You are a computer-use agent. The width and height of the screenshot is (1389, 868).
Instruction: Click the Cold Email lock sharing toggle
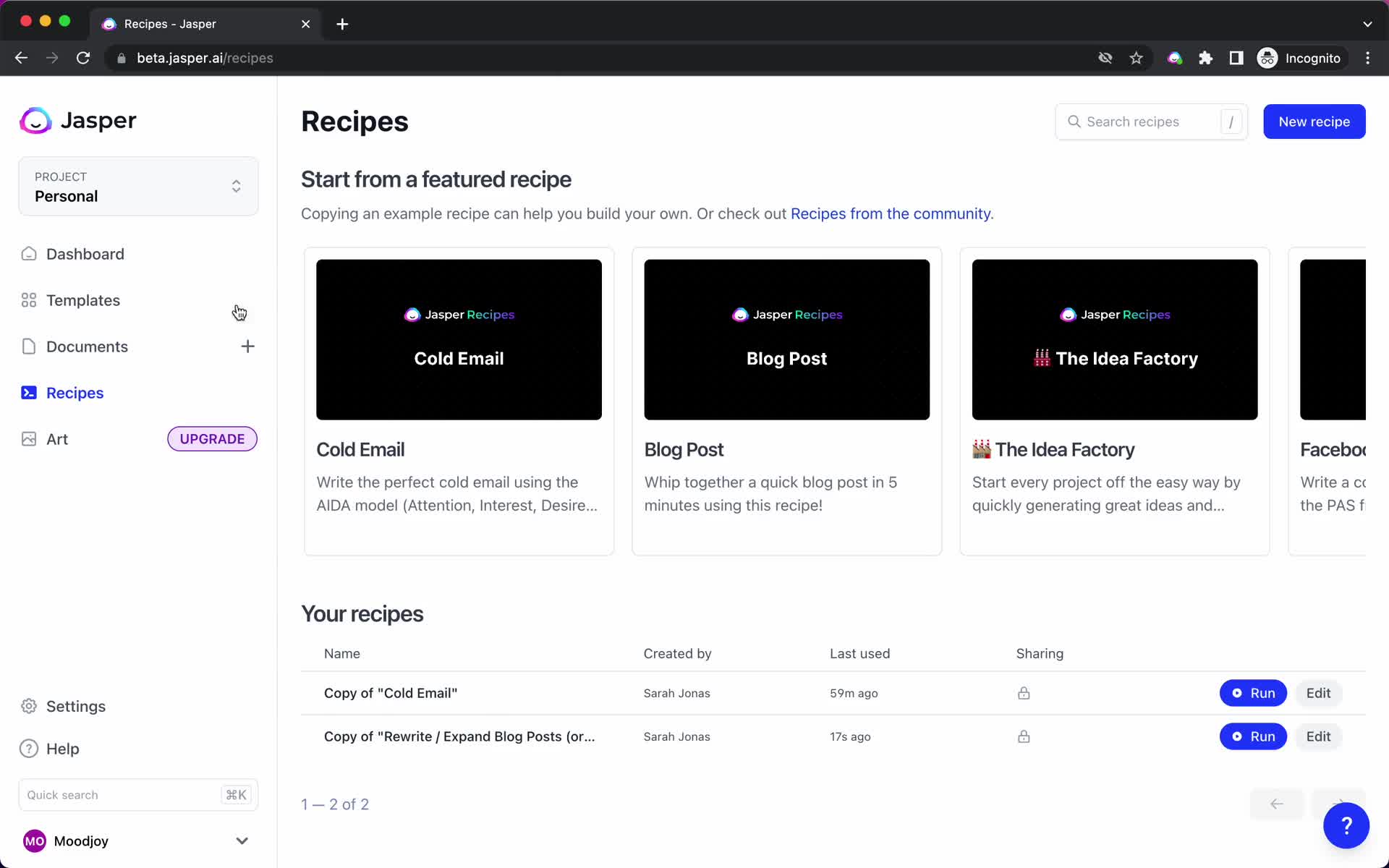(x=1023, y=693)
